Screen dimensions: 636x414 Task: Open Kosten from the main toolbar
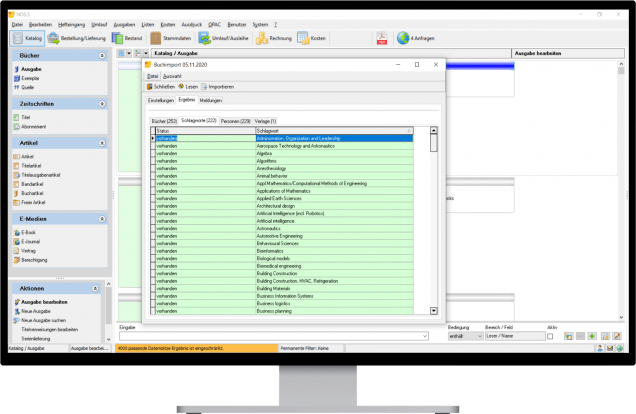pyautogui.click(x=312, y=38)
